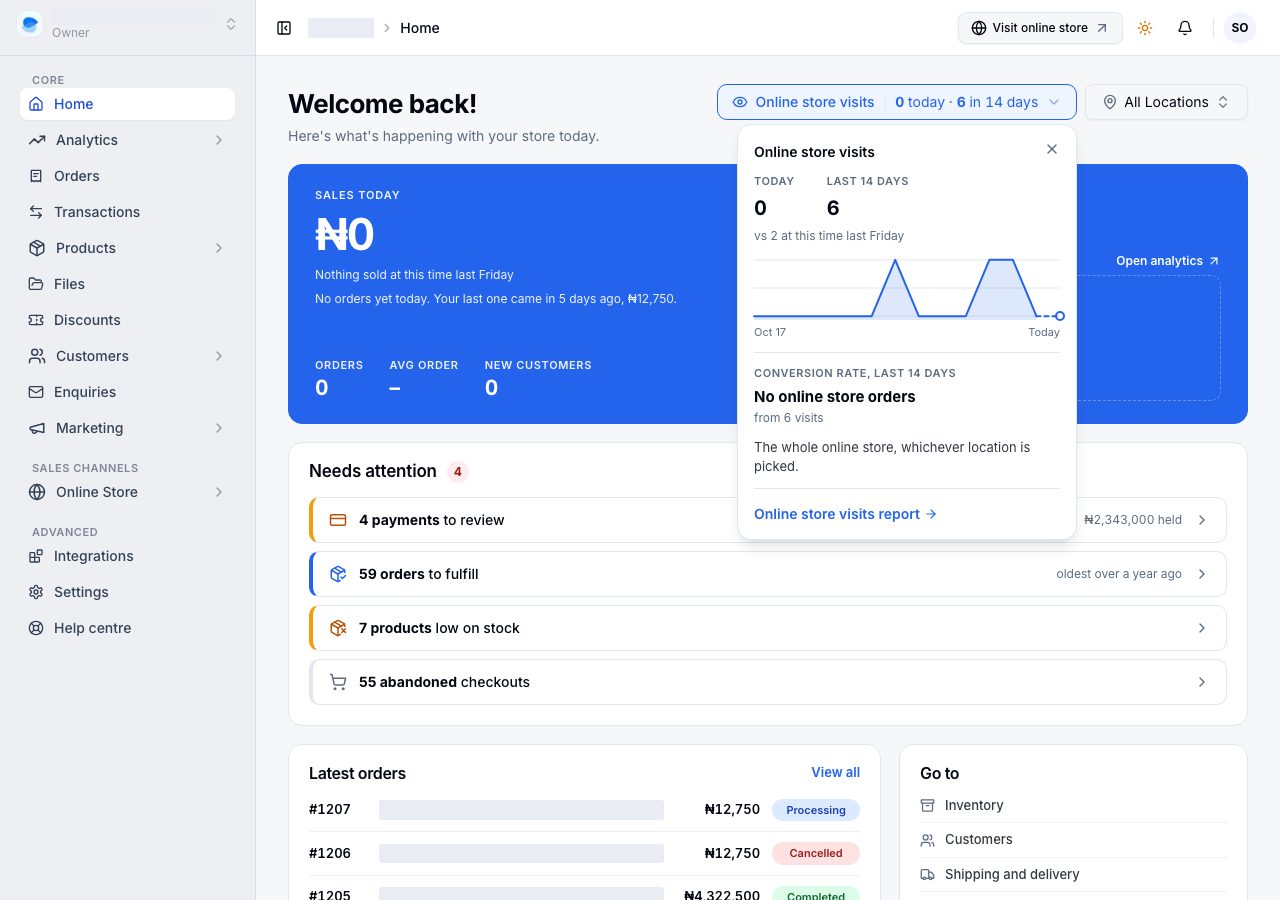Click the Inventory box icon

pos(928,805)
